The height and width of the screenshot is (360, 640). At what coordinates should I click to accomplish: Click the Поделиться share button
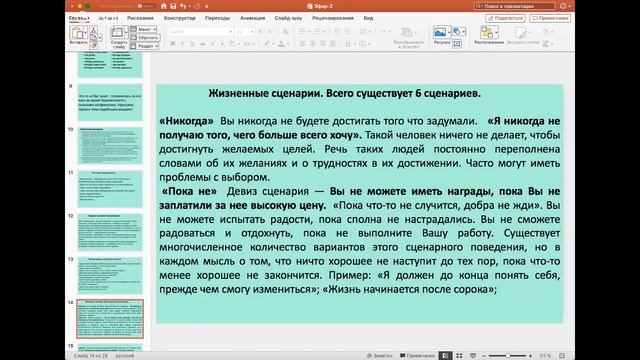point(505,18)
